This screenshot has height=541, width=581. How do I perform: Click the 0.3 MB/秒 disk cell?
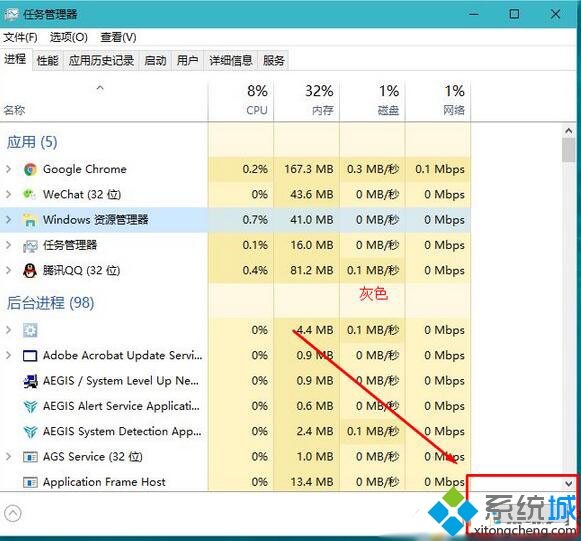click(373, 169)
